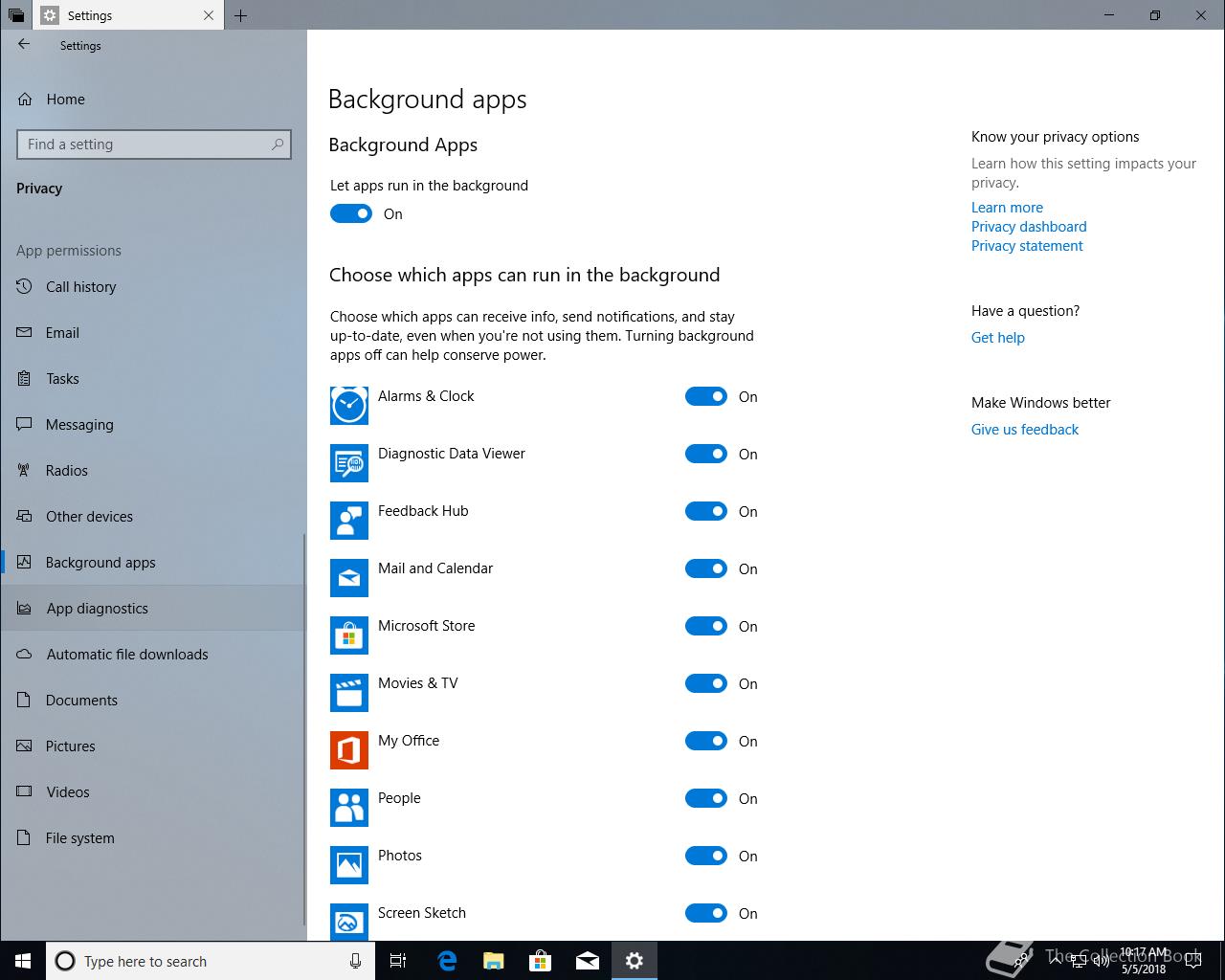Open Other devices settings
The image size is (1225, 980).
tap(153, 516)
